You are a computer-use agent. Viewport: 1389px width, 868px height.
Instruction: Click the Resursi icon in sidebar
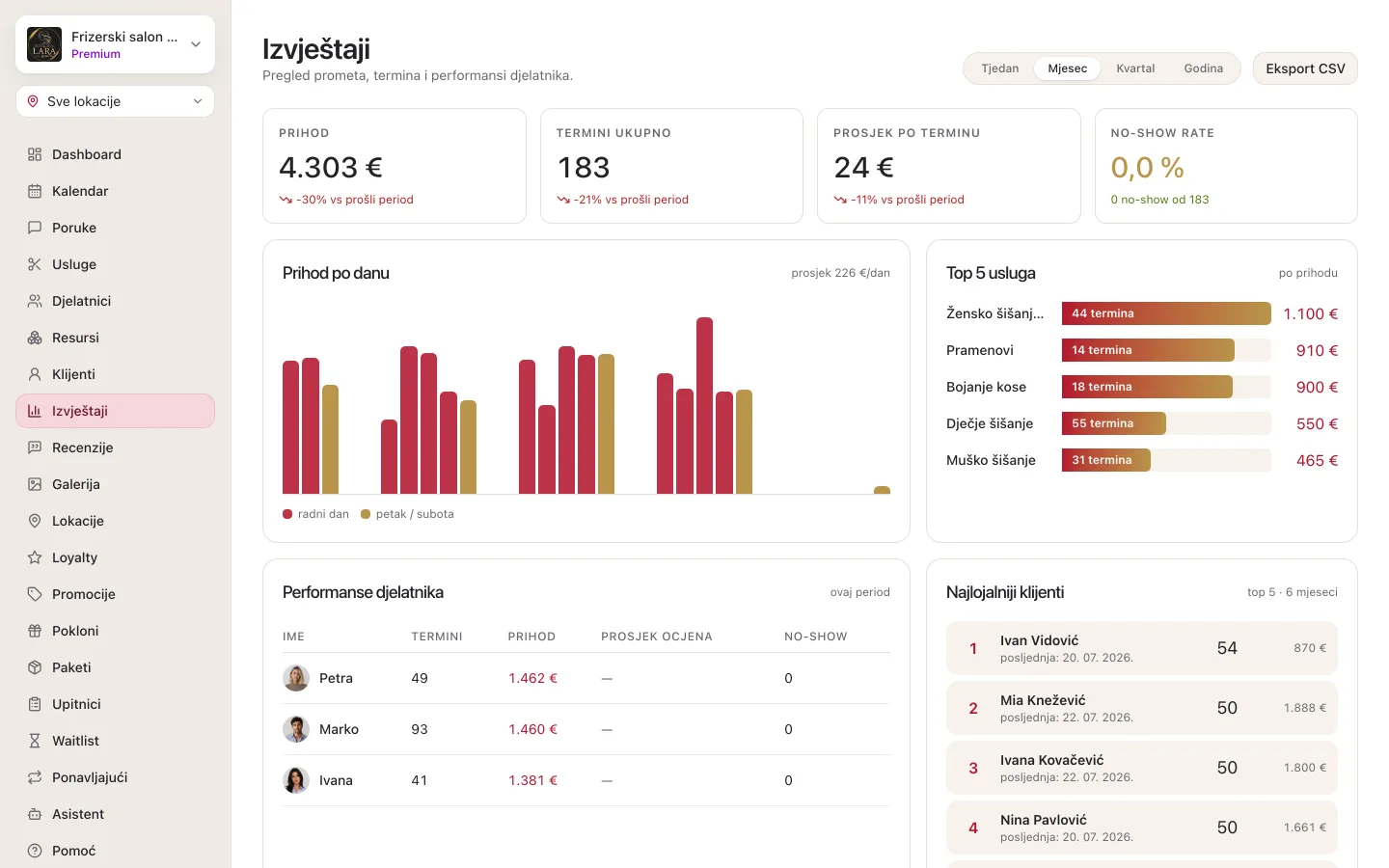point(35,338)
